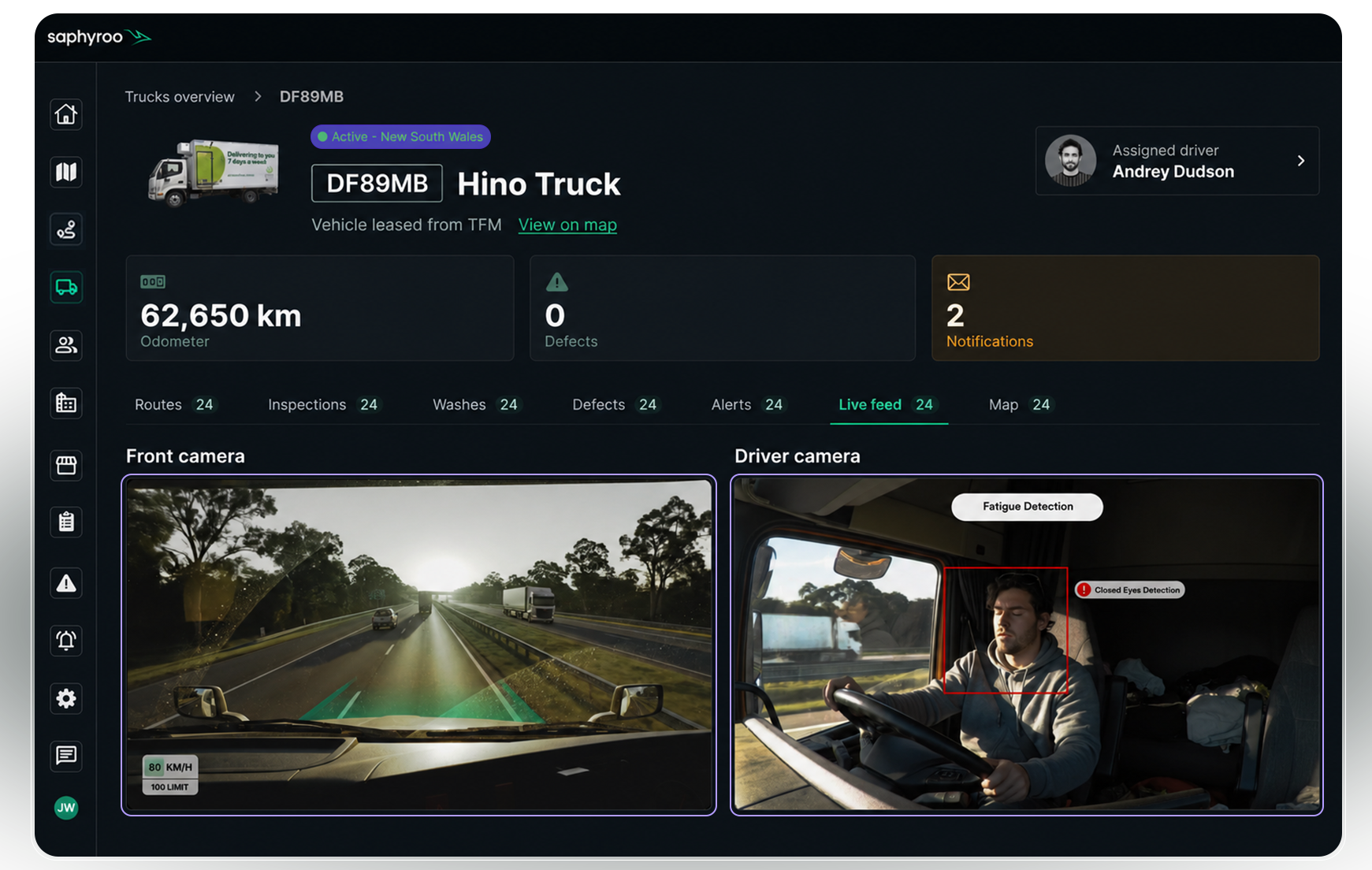
Task: Expand the assigned driver chevron arrow
Action: click(x=1301, y=161)
